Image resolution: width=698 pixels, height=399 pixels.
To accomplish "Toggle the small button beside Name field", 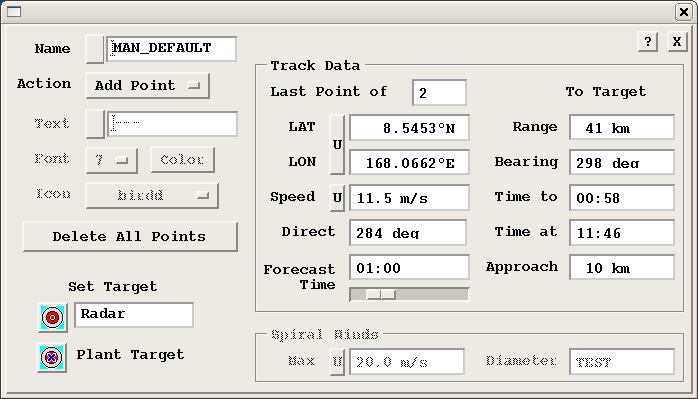I will (95, 49).
